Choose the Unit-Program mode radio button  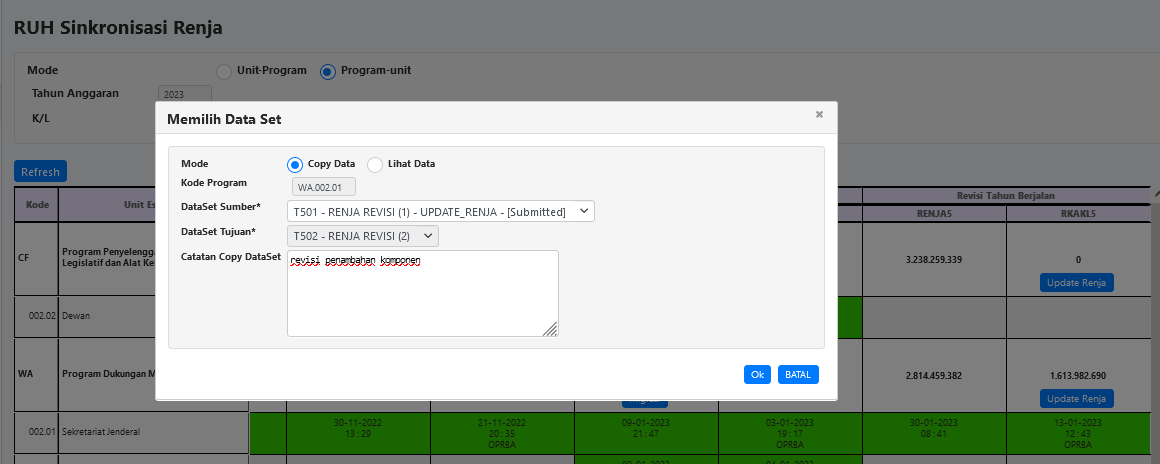[224, 71]
